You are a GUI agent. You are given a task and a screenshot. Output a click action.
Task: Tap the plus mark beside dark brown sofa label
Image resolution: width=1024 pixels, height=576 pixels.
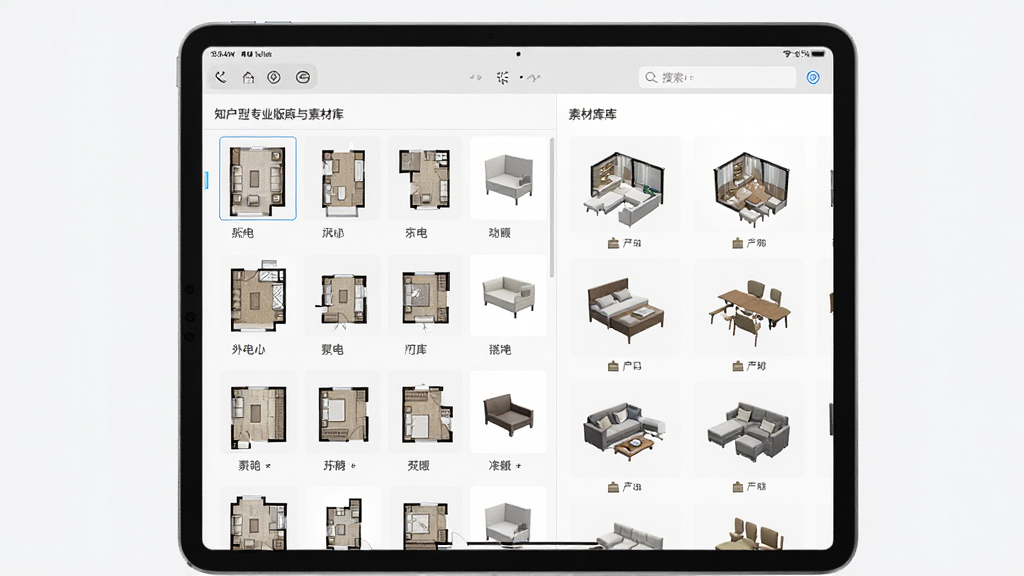click(519, 466)
